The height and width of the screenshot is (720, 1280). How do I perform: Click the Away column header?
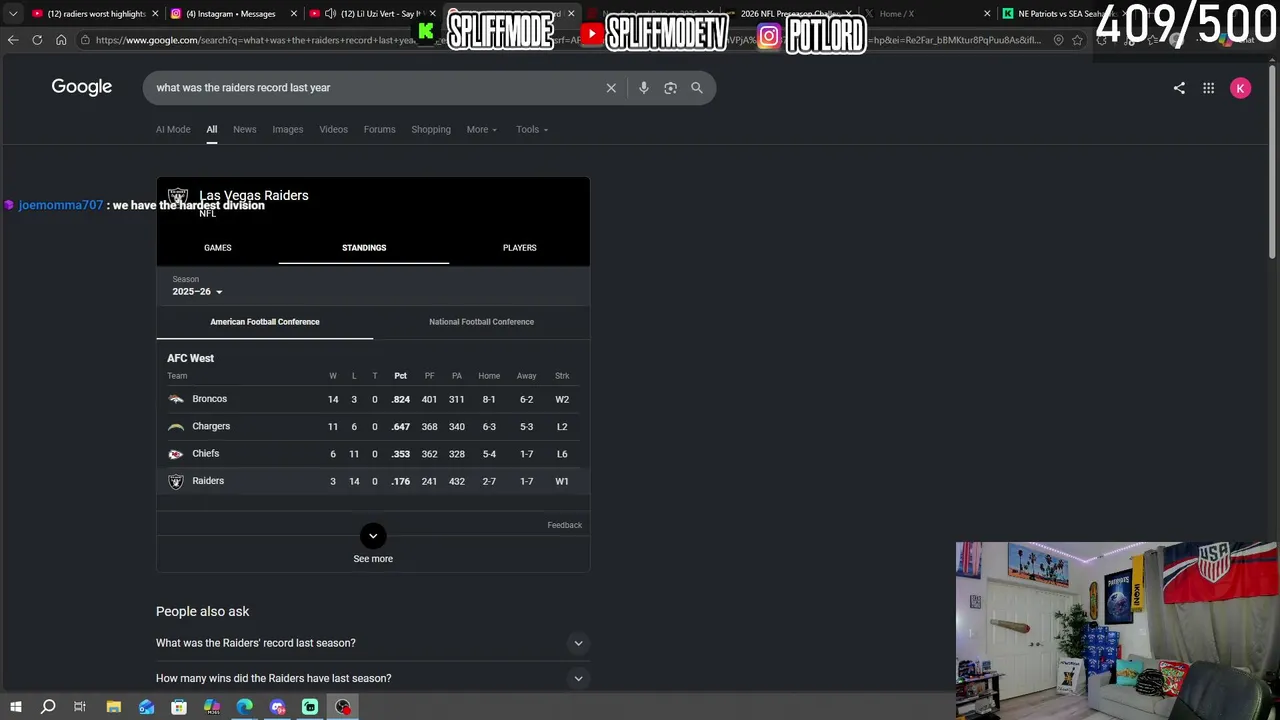[526, 376]
